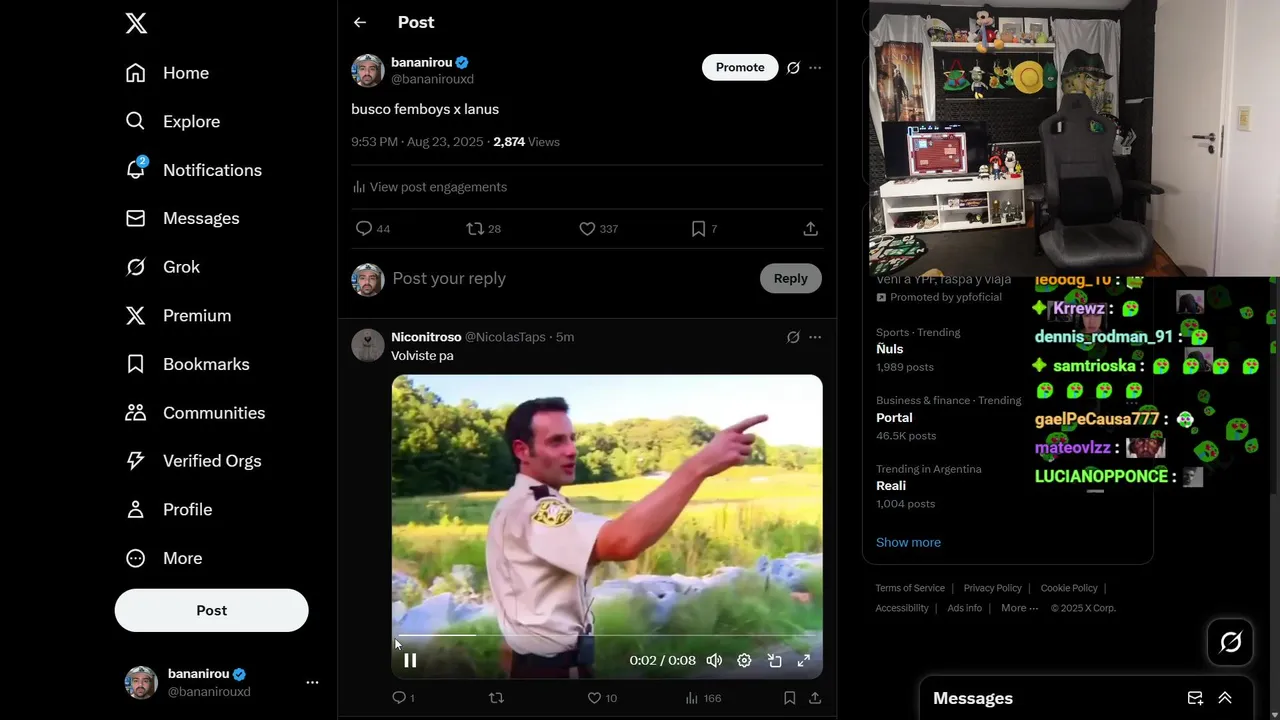Click share icon on Niconitroso's reply
The width and height of the screenshot is (1280, 720).
coord(815,698)
